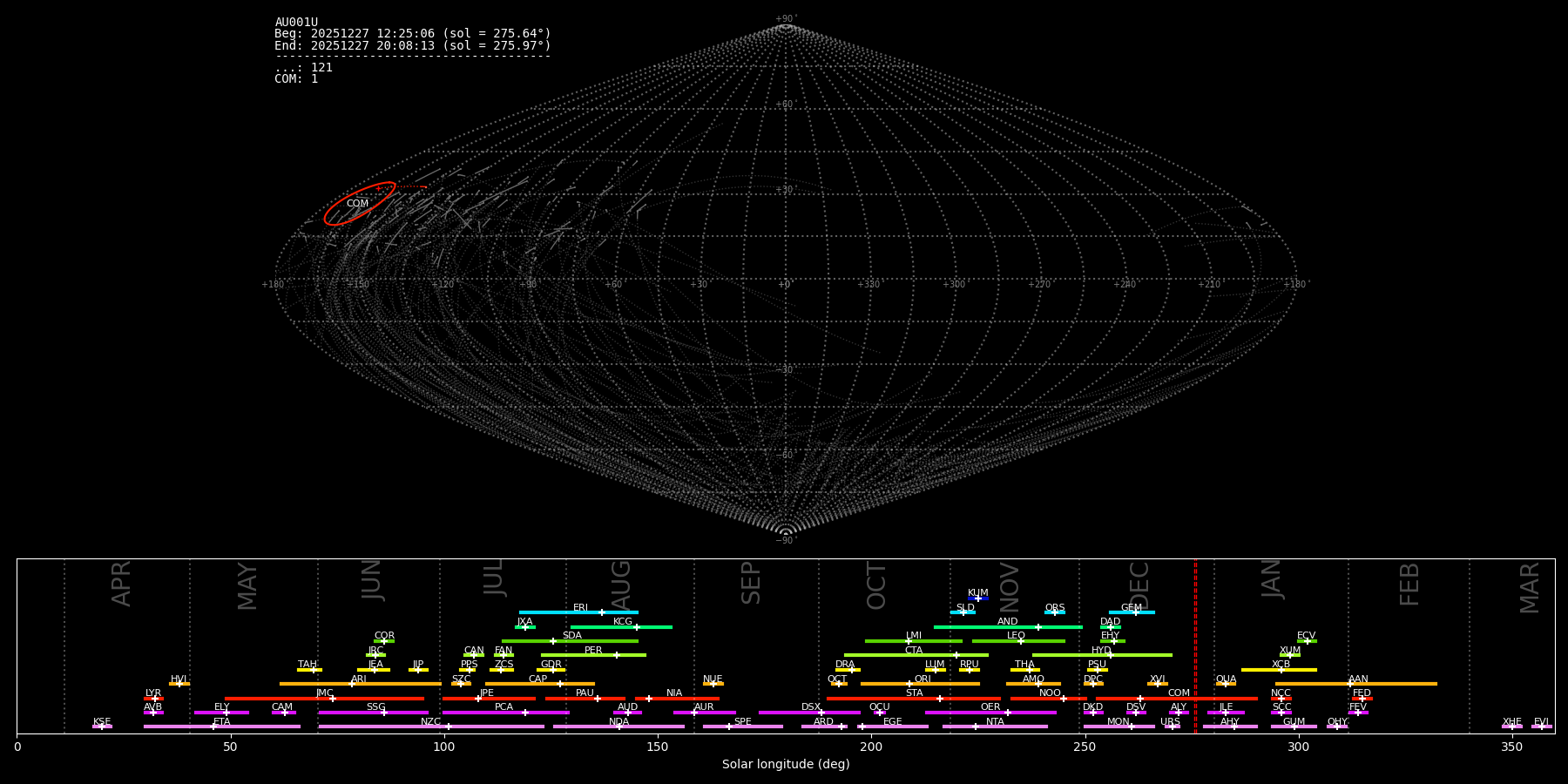Click the LYR shower bar
The height and width of the screenshot is (784, 1568).
(x=153, y=699)
